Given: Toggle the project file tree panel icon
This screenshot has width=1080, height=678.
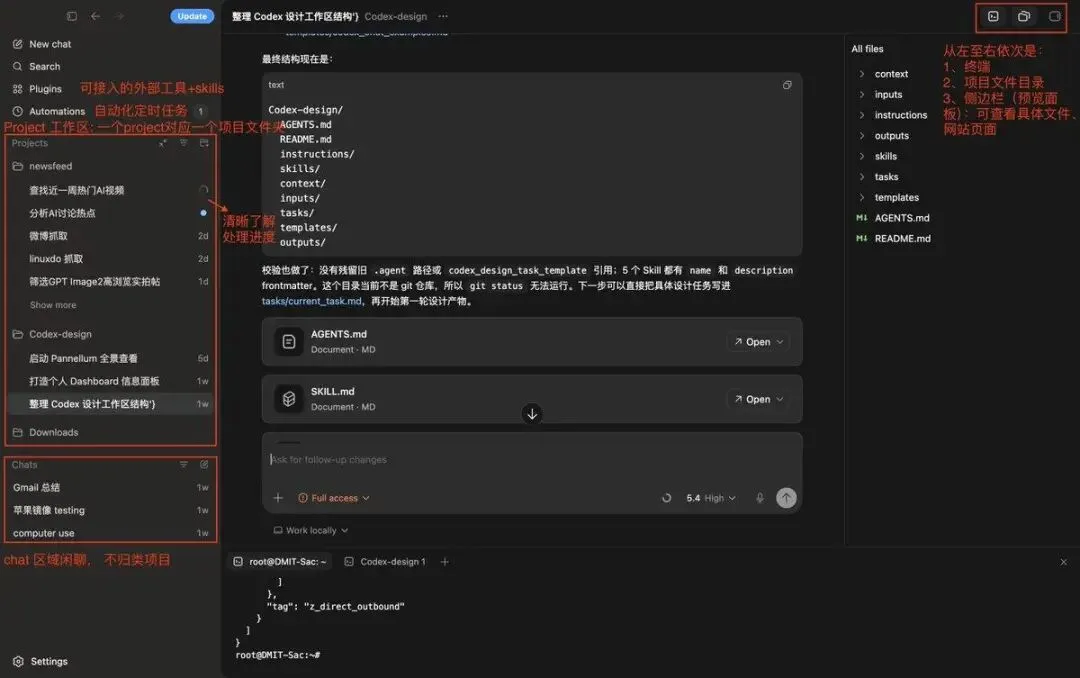Looking at the screenshot, I should point(1024,17).
